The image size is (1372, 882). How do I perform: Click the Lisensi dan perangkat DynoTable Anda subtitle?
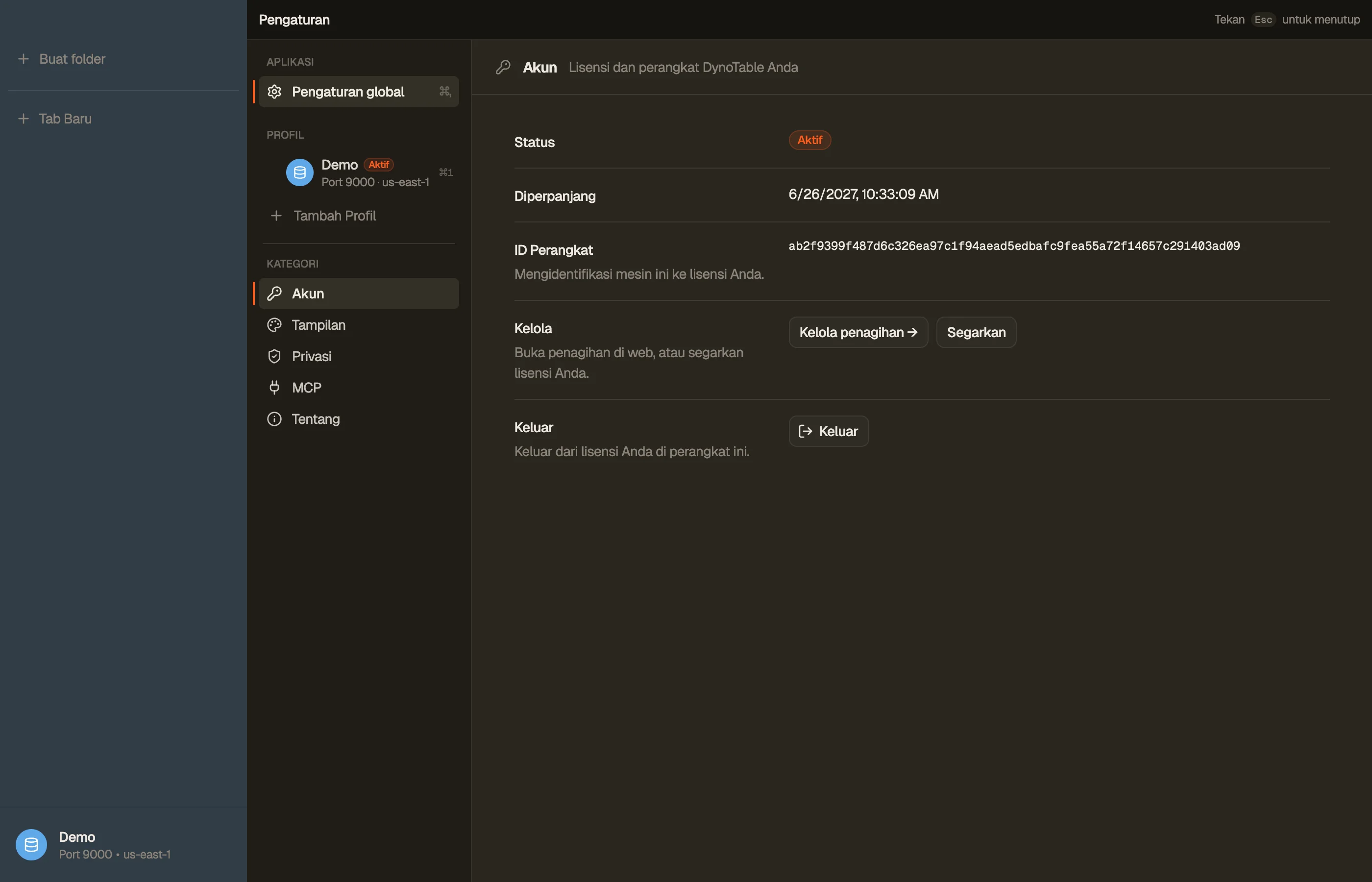click(683, 68)
